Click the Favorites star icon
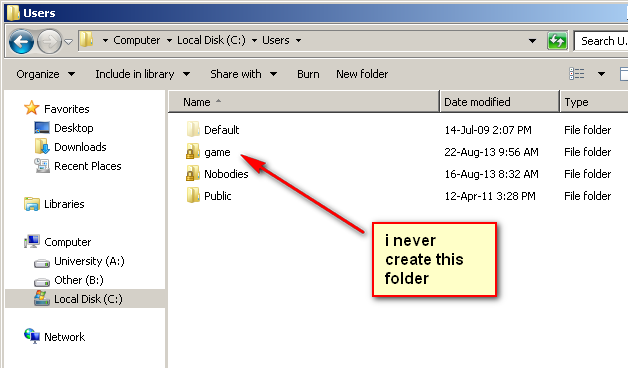This screenshot has height=368, width=628. click(x=31, y=108)
